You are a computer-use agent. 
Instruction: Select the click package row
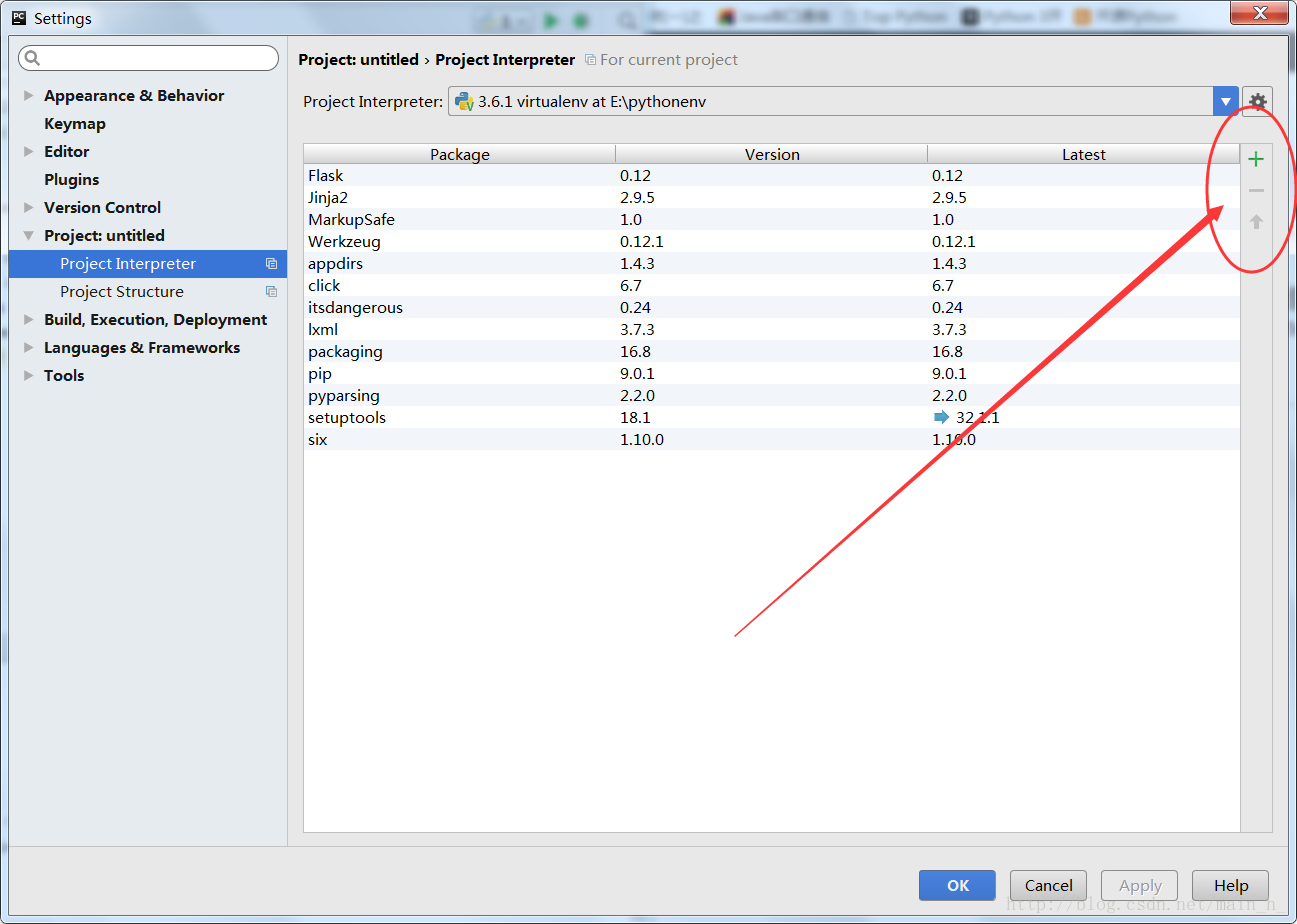pos(772,286)
